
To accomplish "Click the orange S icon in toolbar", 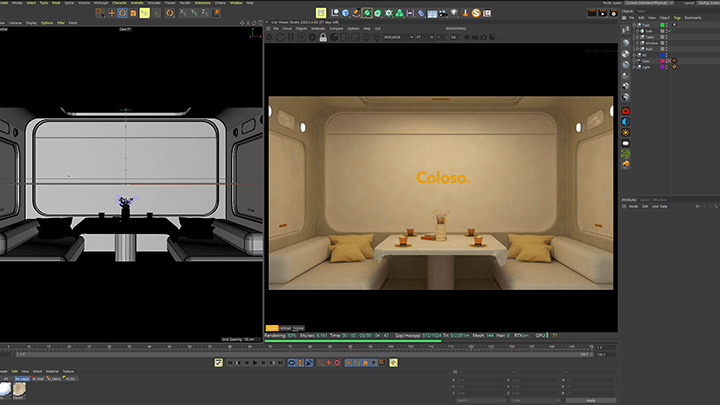I will [476, 13].
